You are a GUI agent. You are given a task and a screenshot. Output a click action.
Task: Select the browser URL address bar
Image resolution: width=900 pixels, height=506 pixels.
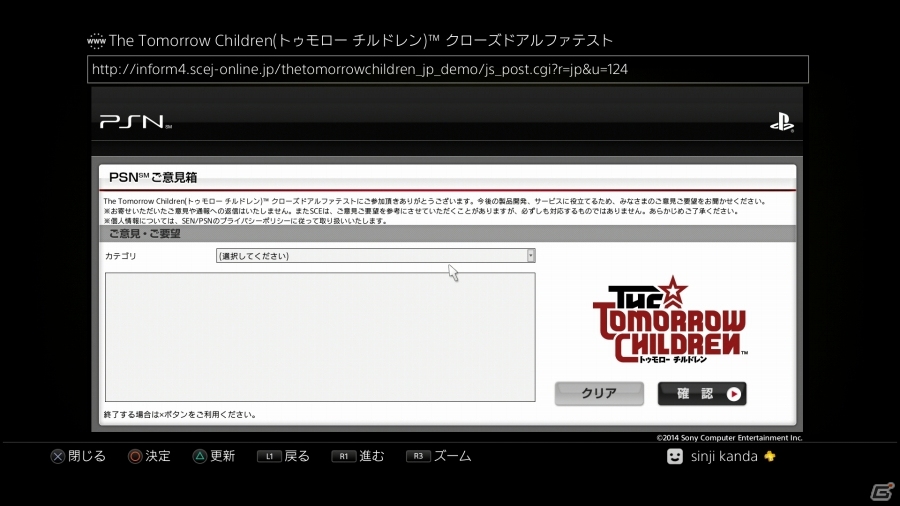point(448,69)
